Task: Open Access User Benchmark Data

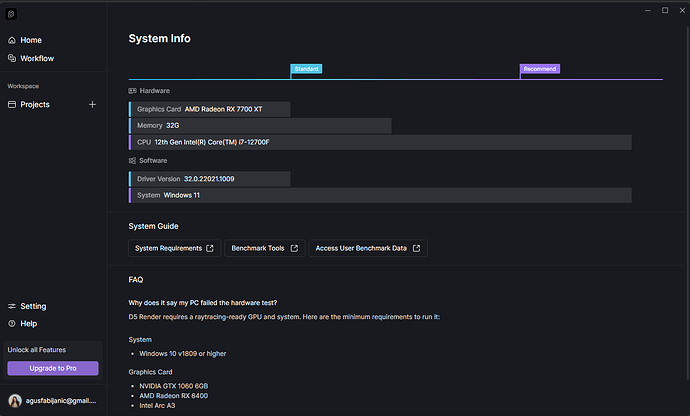Action: point(367,248)
